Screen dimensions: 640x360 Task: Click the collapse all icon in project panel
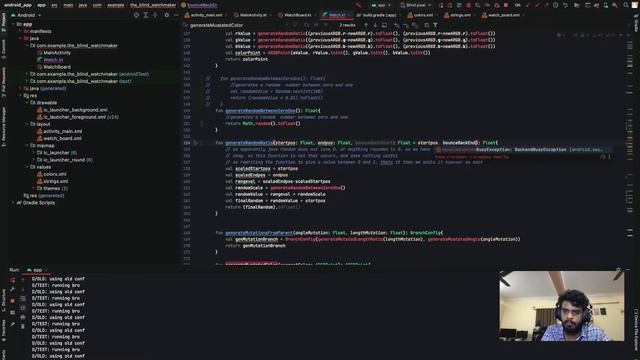pyautogui.click(x=155, y=15)
